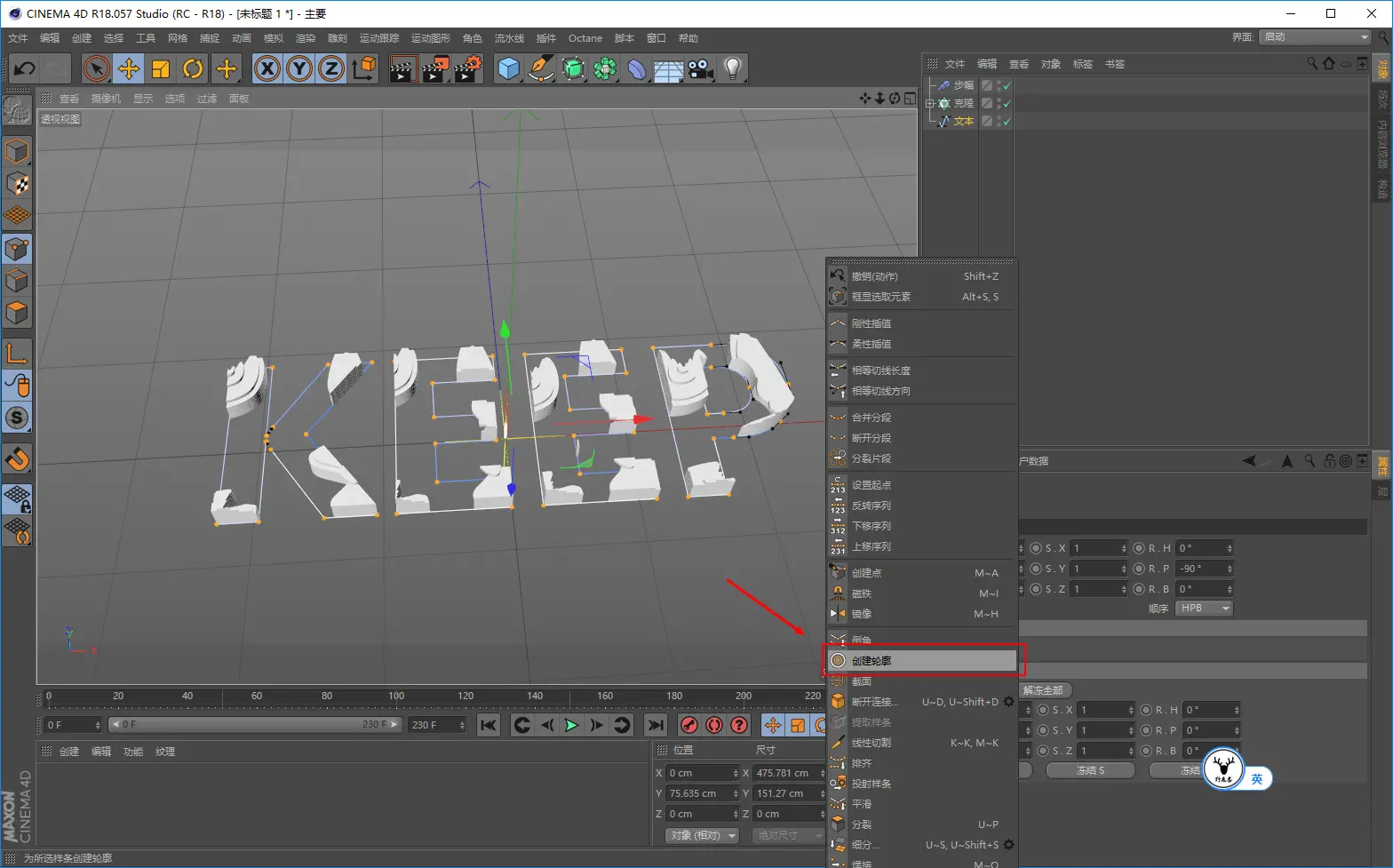Go to start of animation
The image size is (1393, 868).
point(489,725)
